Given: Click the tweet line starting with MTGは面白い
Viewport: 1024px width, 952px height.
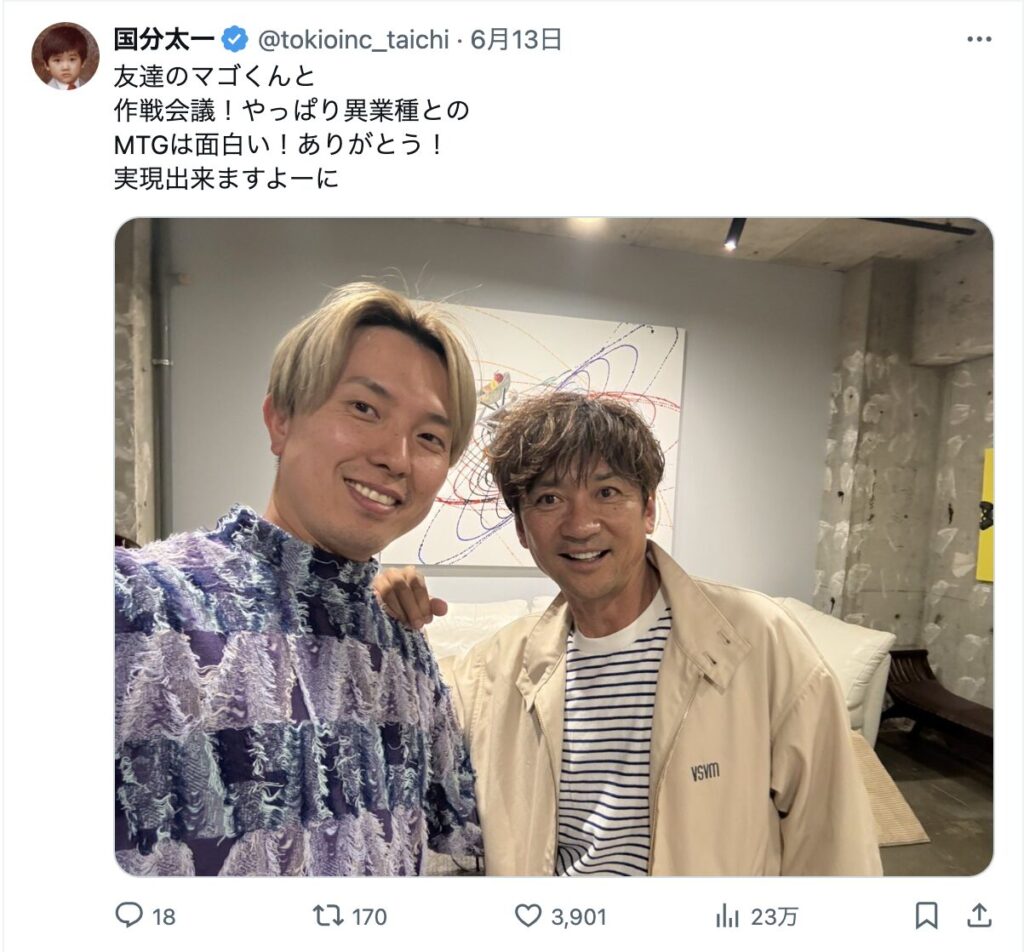Looking at the screenshot, I should click(279, 144).
